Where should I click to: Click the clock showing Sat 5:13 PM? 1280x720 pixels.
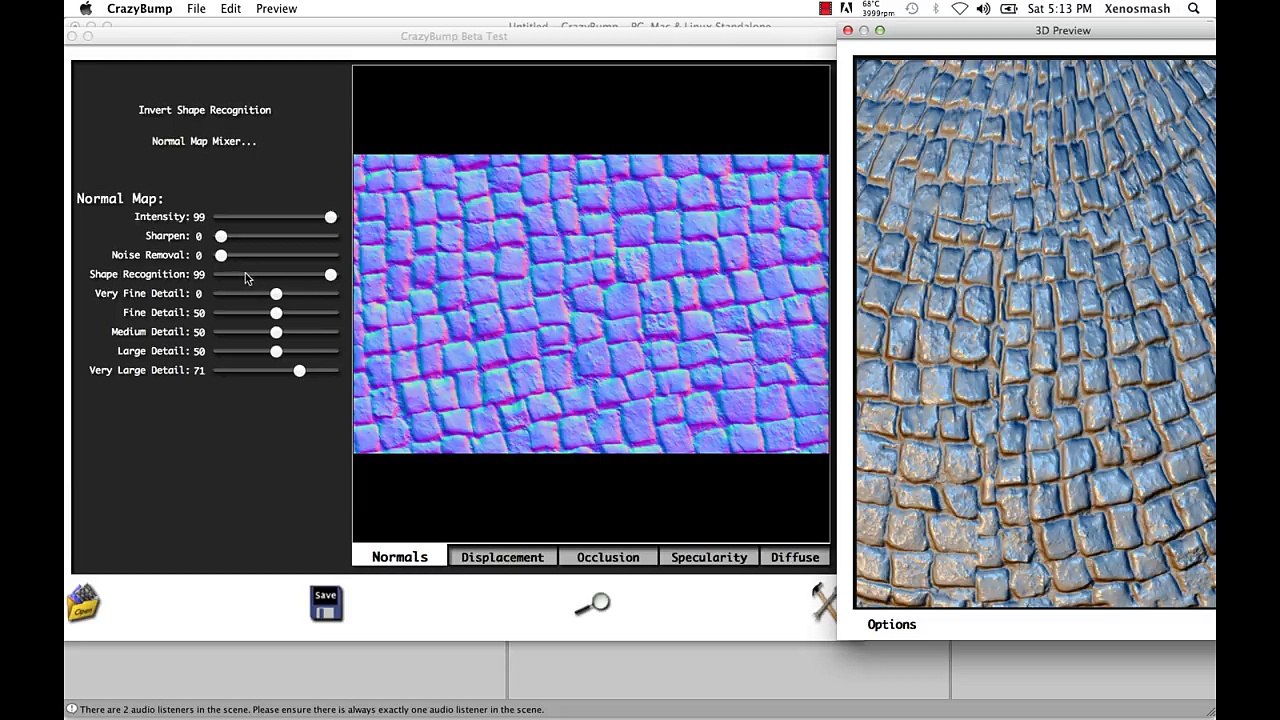[x=1059, y=8]
